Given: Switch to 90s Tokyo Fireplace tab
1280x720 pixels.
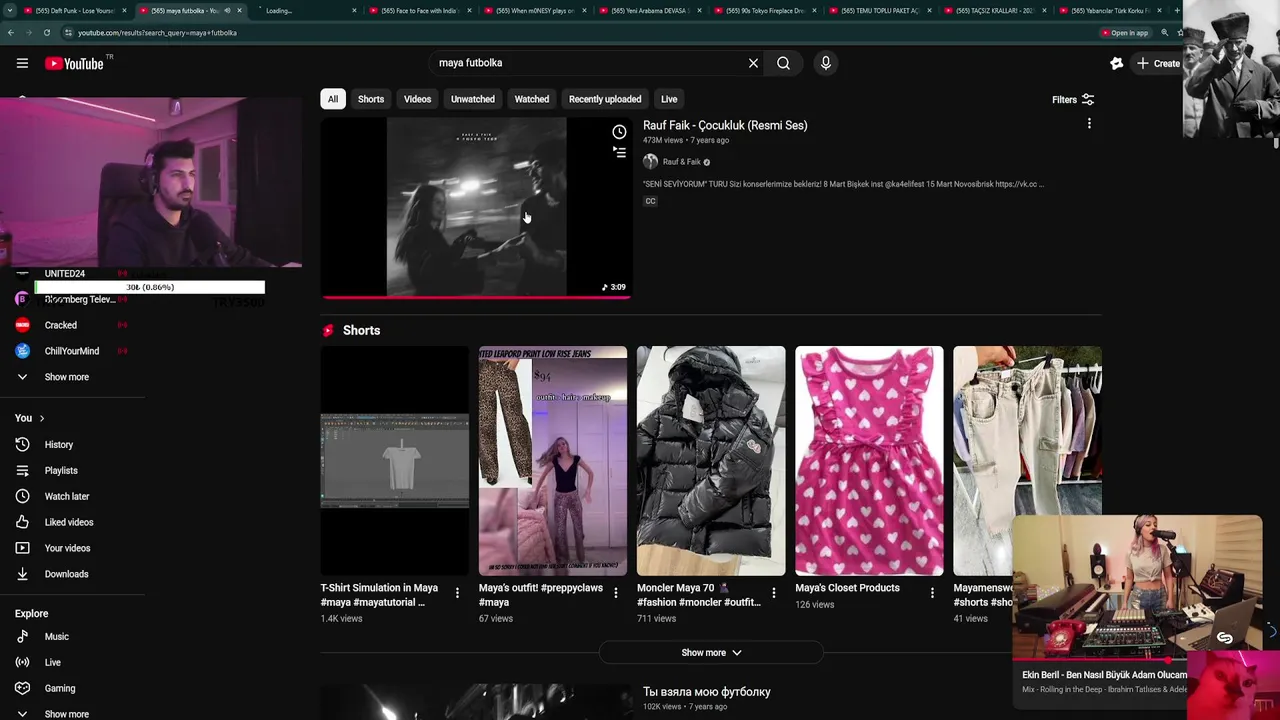Looking at the screenshot, I should pos(765,11).
